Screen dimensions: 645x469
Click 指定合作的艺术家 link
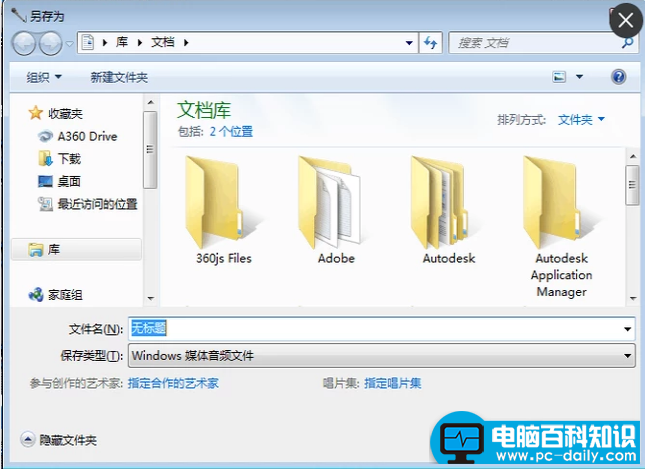click(173, 383)
